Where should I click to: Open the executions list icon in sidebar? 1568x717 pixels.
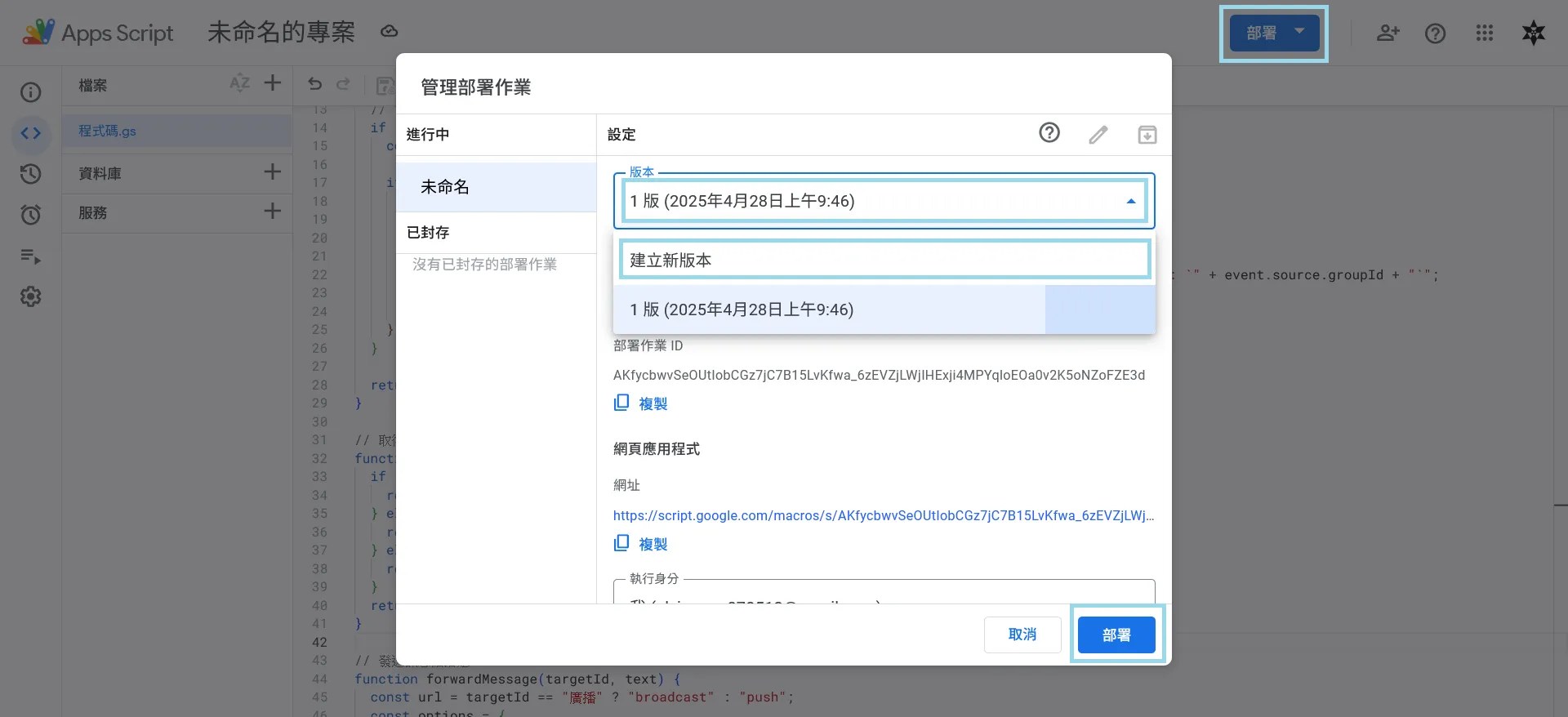coord(31,256)
